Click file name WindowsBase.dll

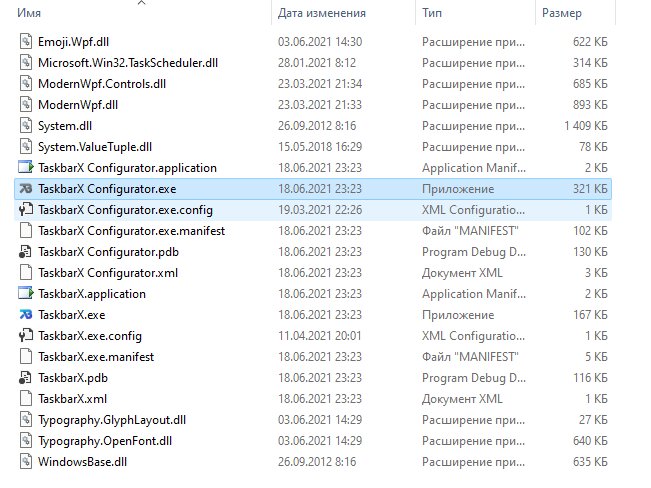tap(82, 462)
